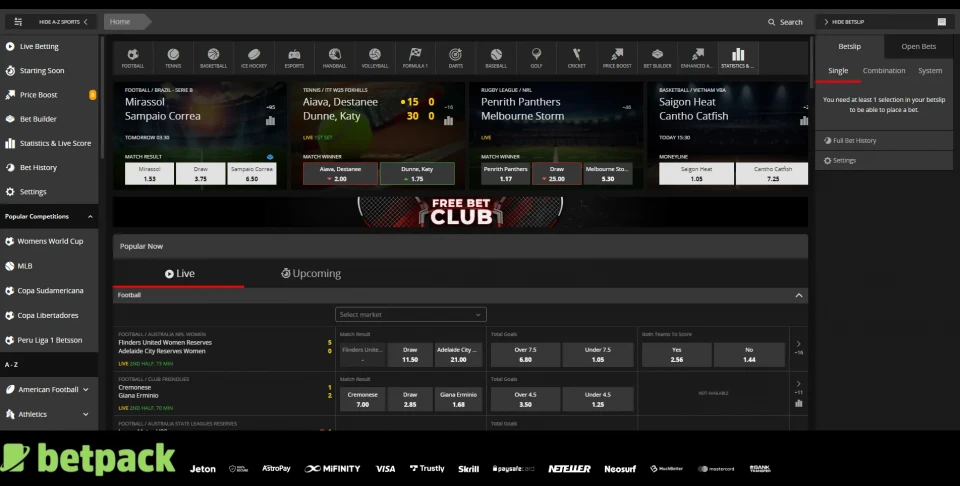960x486 pixels.
Task: Bet on Mirassol at 1.53
Action: [x=149, y=174]
